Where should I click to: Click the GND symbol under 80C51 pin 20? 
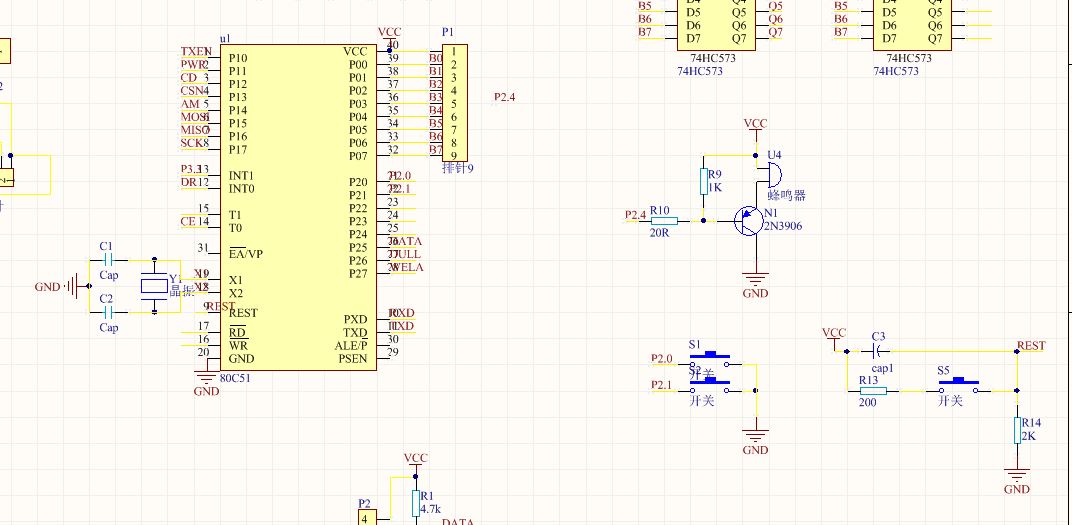(x=206, y=376)
